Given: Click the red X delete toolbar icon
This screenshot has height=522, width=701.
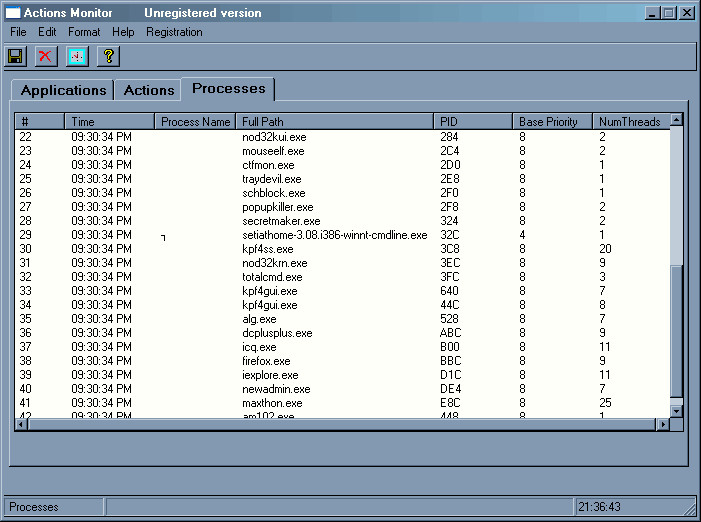Looking at the screenshot, I should point(46,56).
